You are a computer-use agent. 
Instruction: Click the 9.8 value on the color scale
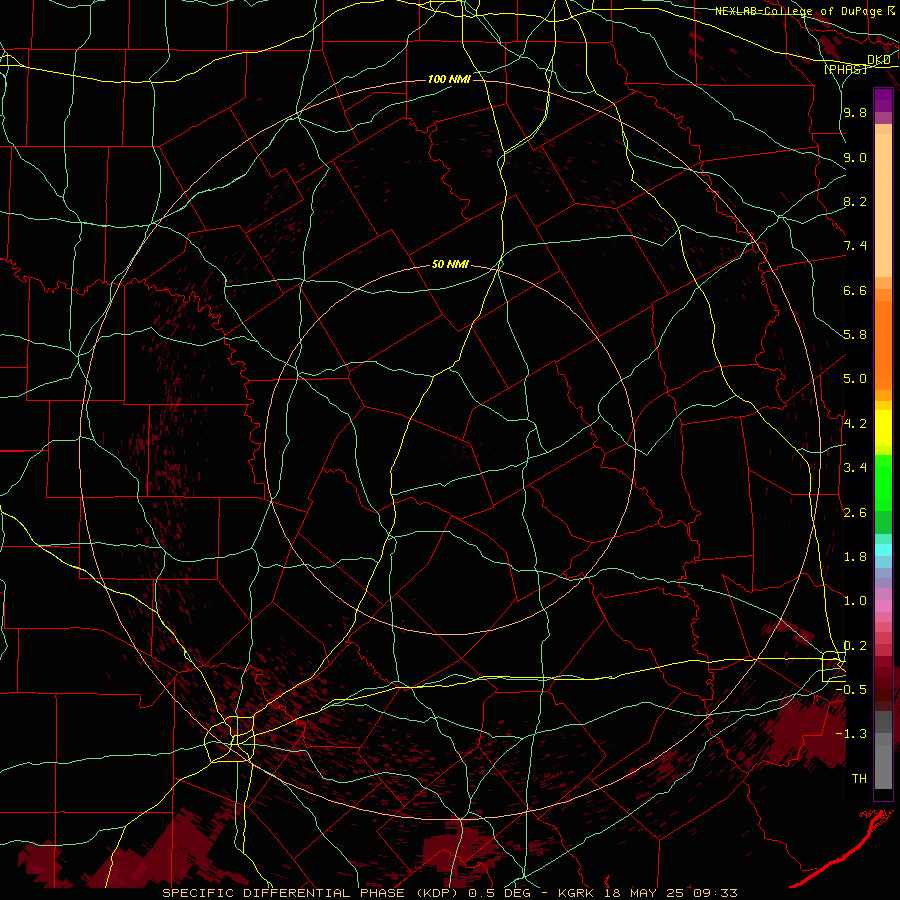coord(855,113)
